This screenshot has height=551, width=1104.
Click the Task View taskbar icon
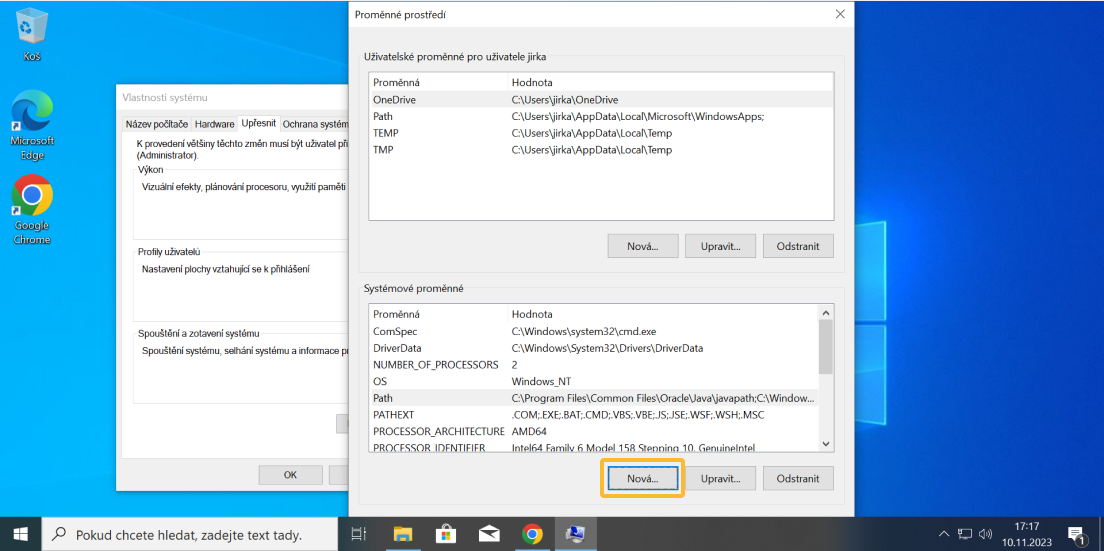pyautogui.click(x=359, y=534)
